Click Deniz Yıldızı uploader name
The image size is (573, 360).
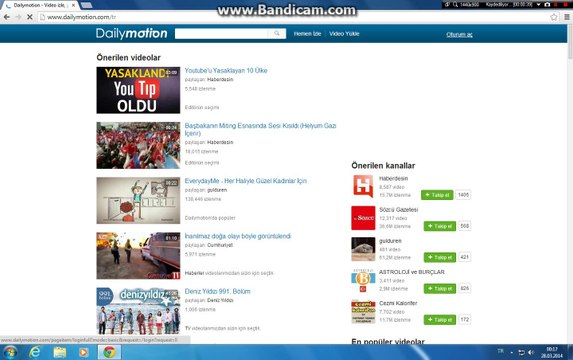(x=220, y=300)
